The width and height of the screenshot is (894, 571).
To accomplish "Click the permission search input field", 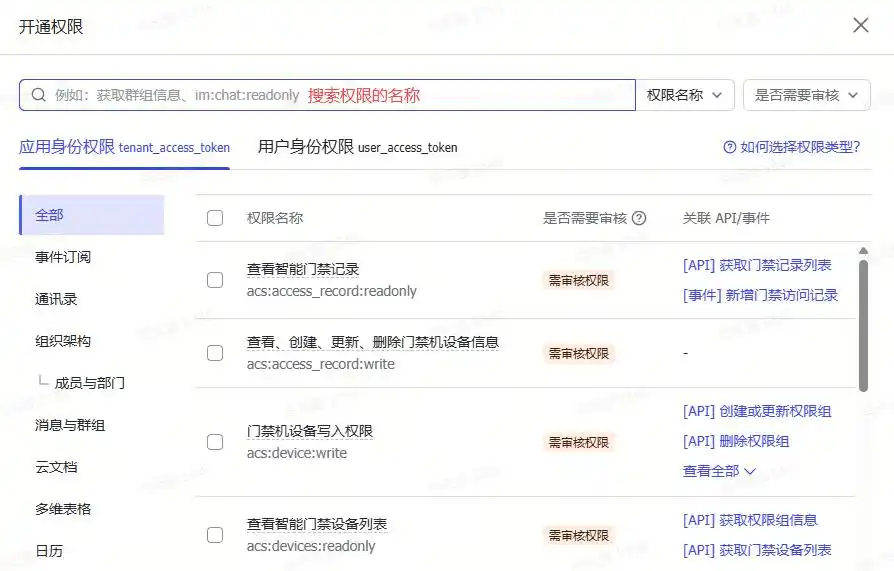I will [x=340, y=95].
